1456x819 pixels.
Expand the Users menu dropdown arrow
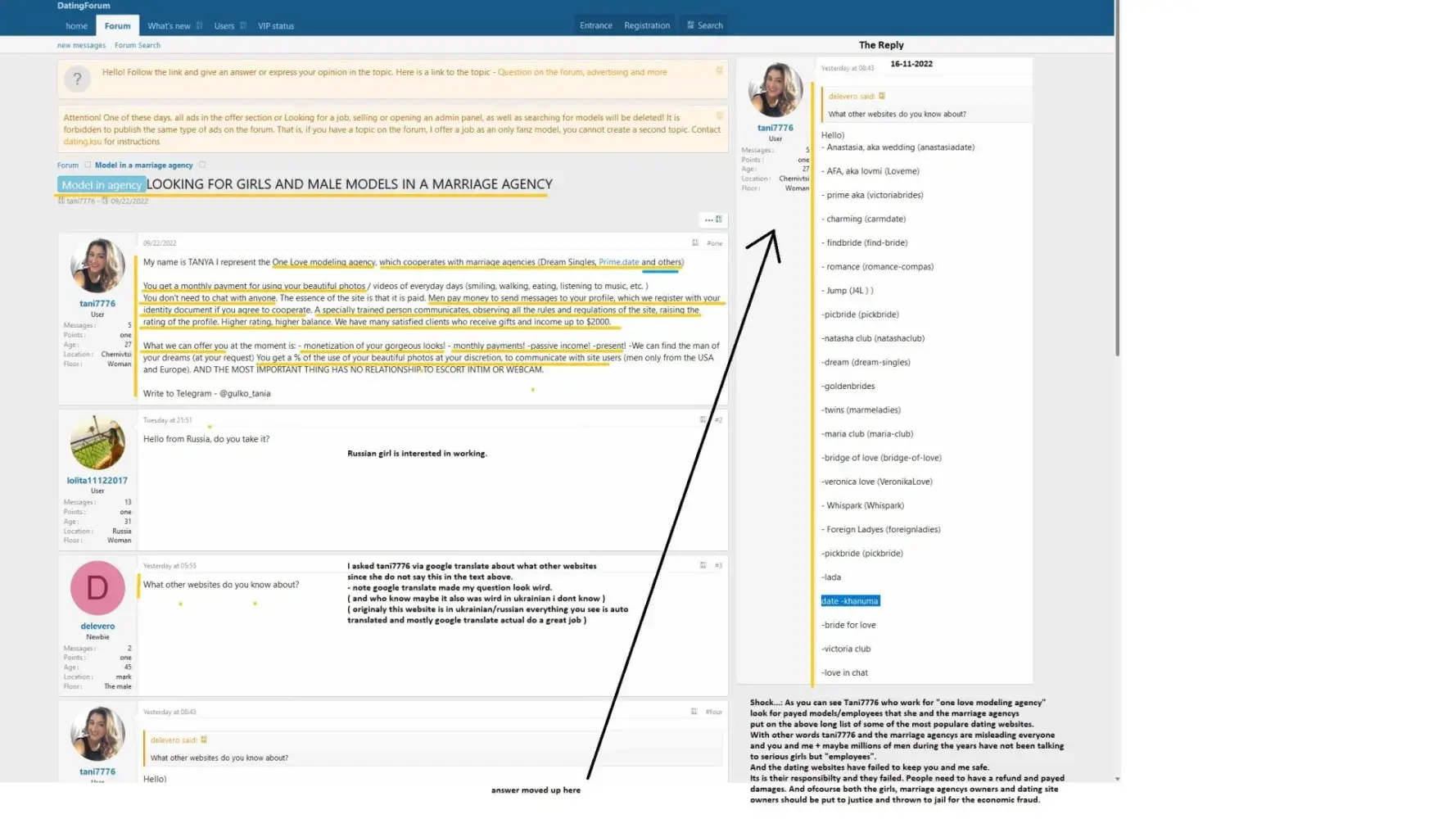[243, 25]
